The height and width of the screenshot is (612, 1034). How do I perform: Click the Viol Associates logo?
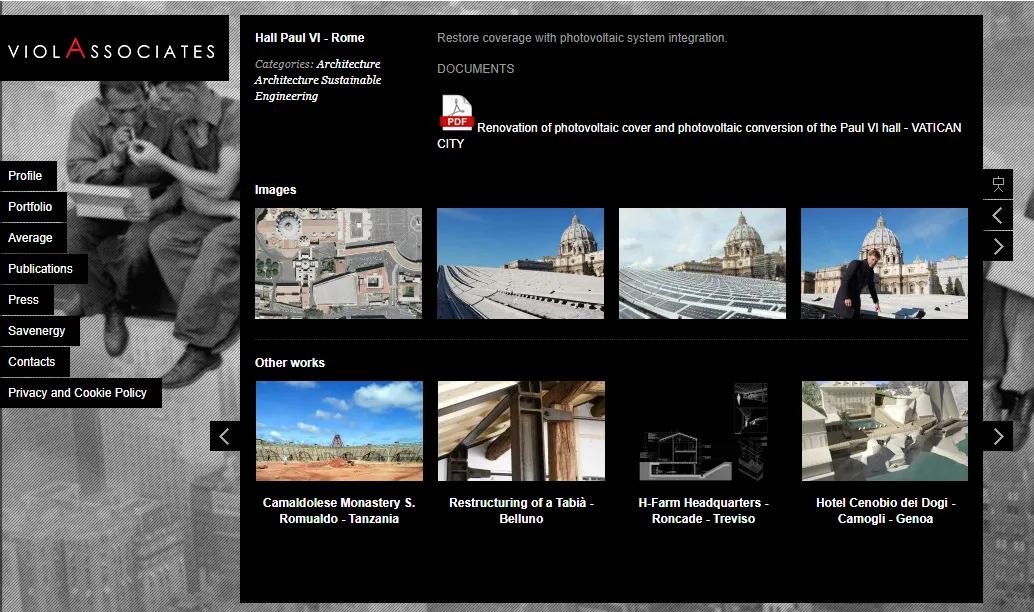point(112,50)
